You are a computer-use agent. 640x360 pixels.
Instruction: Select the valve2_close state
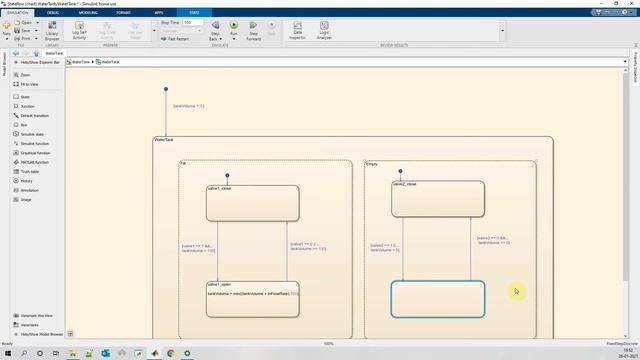pos(438,199)
